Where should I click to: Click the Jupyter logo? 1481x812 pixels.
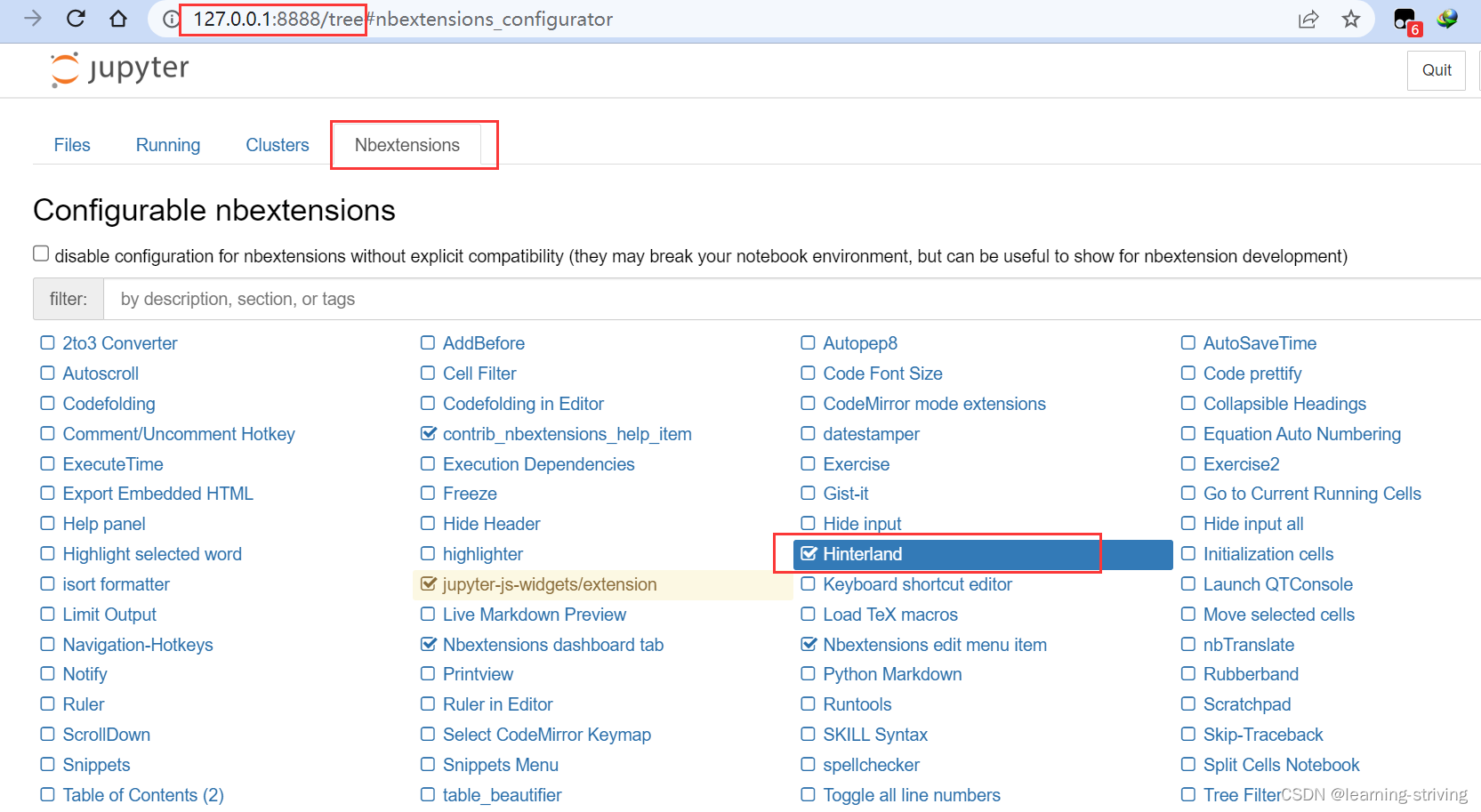(x=118, y=69)
